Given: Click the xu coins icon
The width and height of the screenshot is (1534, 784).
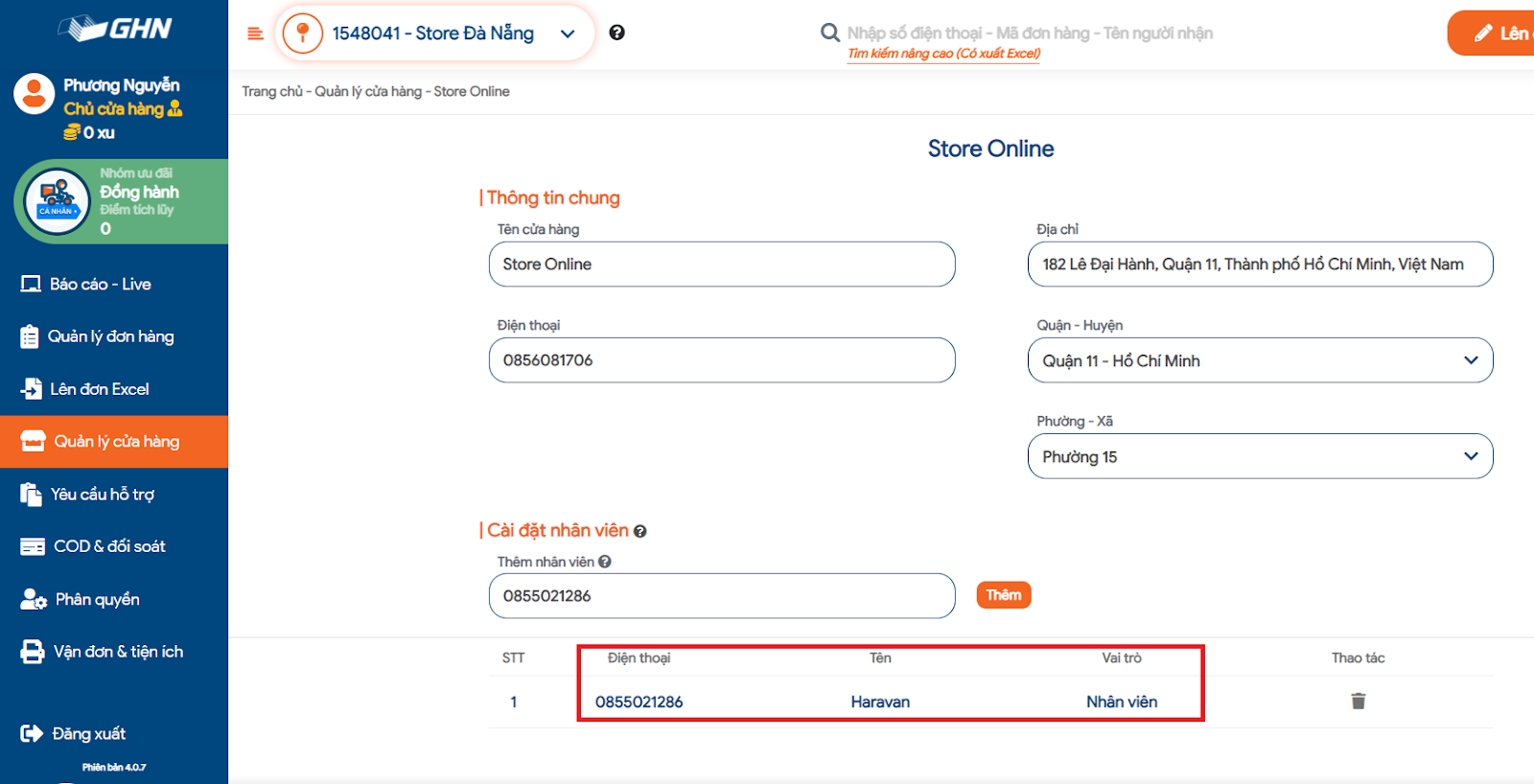Looking at the screenshot, I should coord(71,132).
